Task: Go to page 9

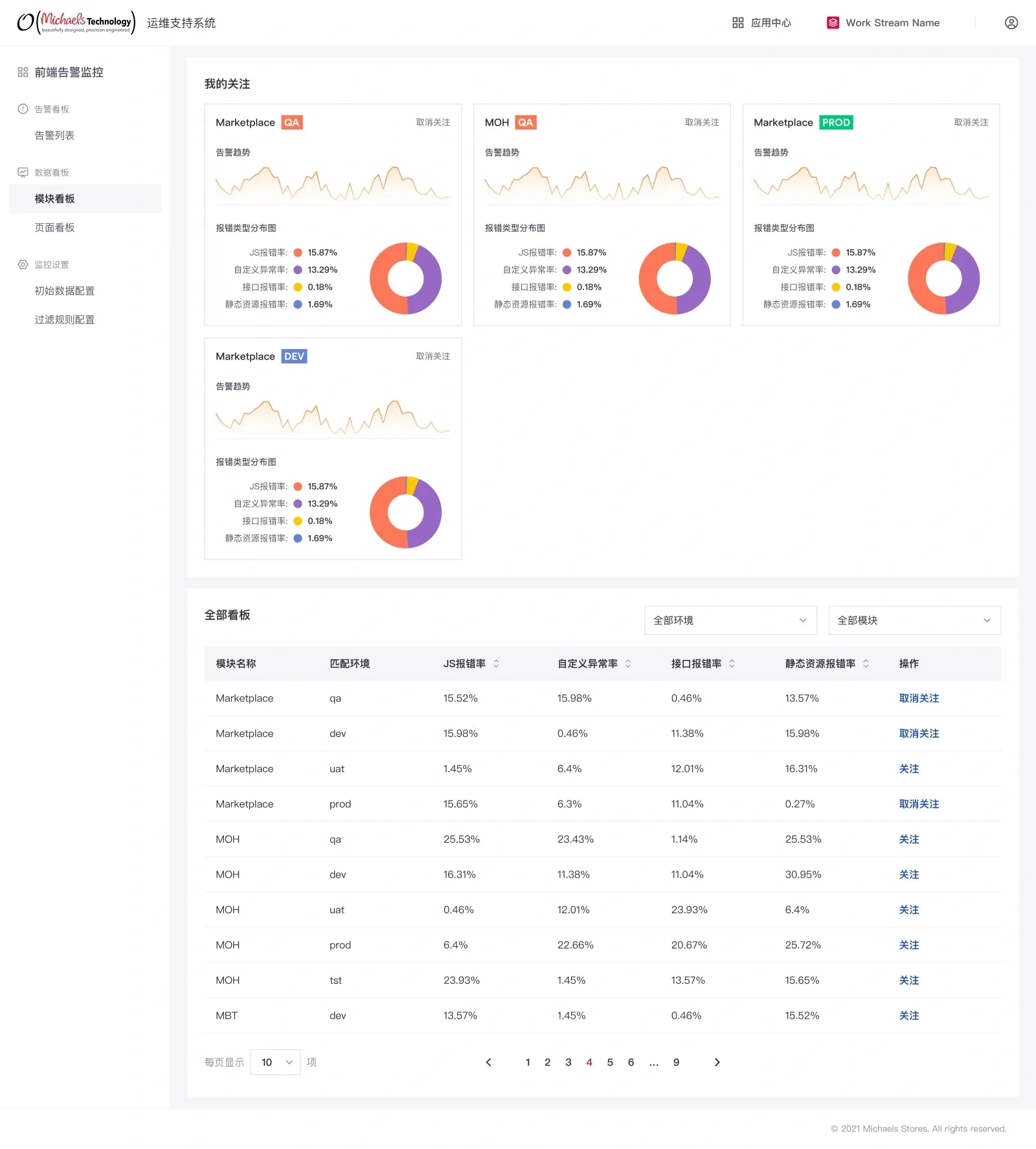Action: (676, 1062)
